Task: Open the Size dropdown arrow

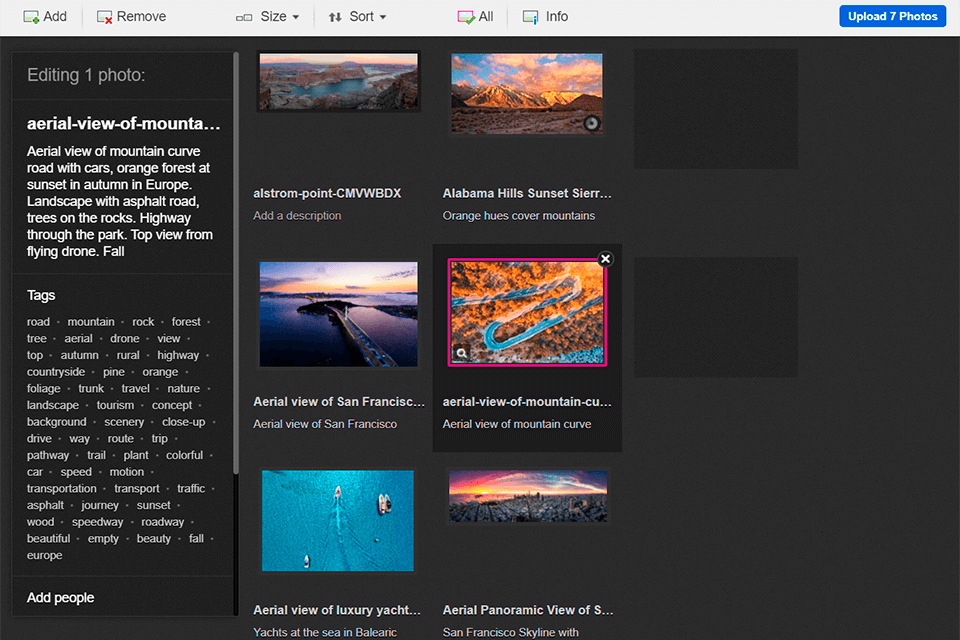Action: [x=296, y=17]
